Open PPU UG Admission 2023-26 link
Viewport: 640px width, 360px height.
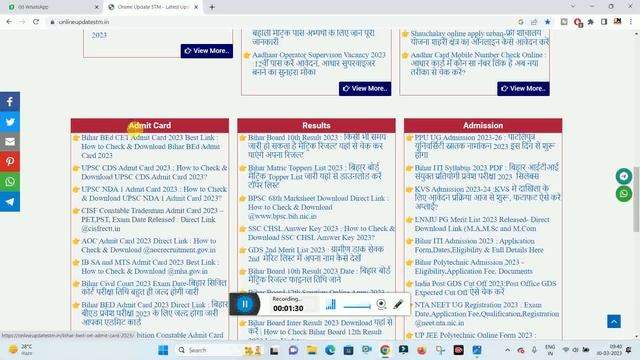(485, 146)
